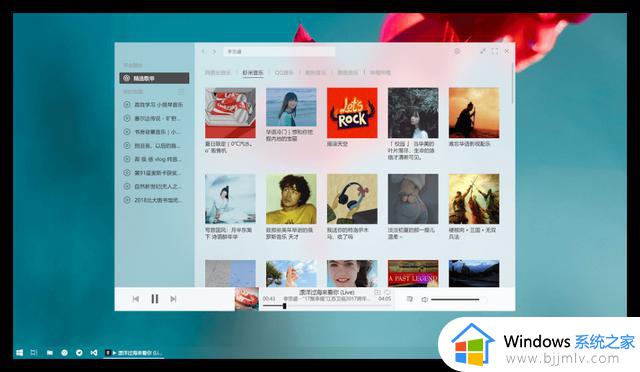Open the three swordsmen painting cover
The image size is (640, 372).
[x=474, y=199]
